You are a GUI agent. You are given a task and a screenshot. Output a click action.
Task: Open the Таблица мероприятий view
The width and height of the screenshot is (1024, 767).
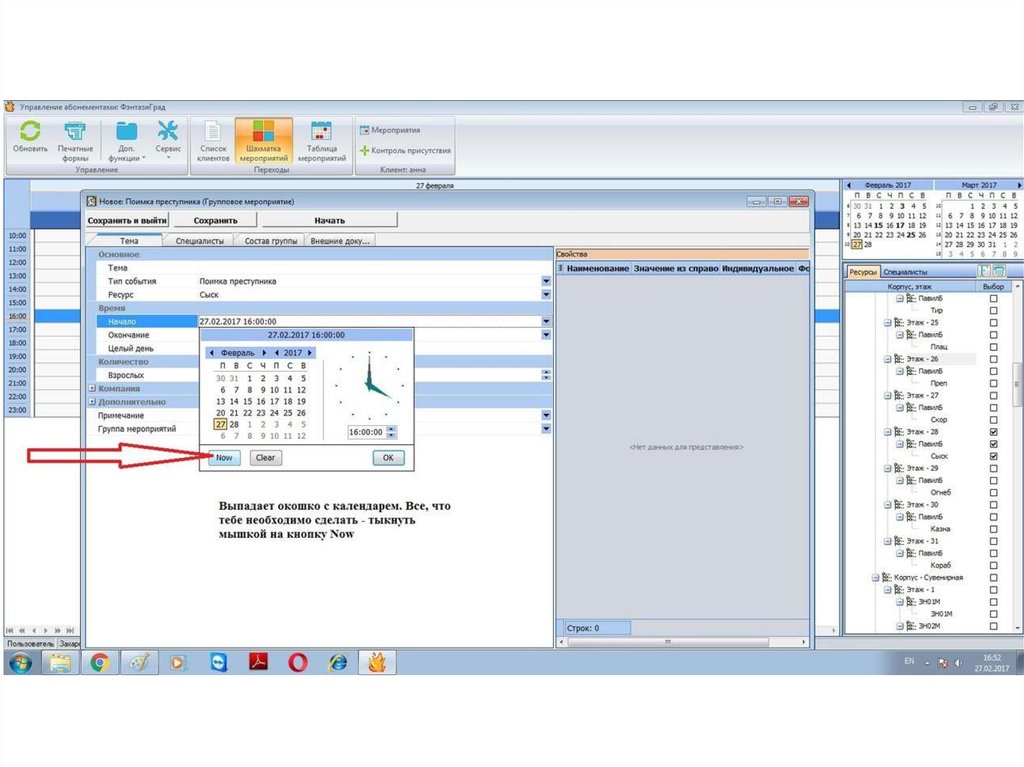click(321, 132)
